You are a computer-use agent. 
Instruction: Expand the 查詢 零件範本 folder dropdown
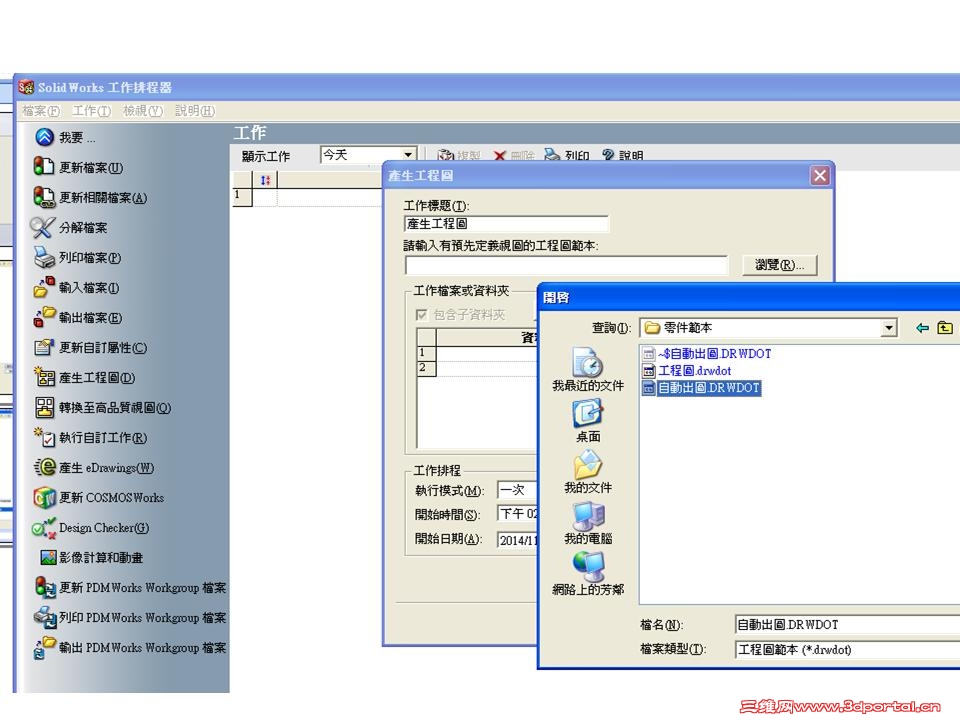(x=888, y=328)
